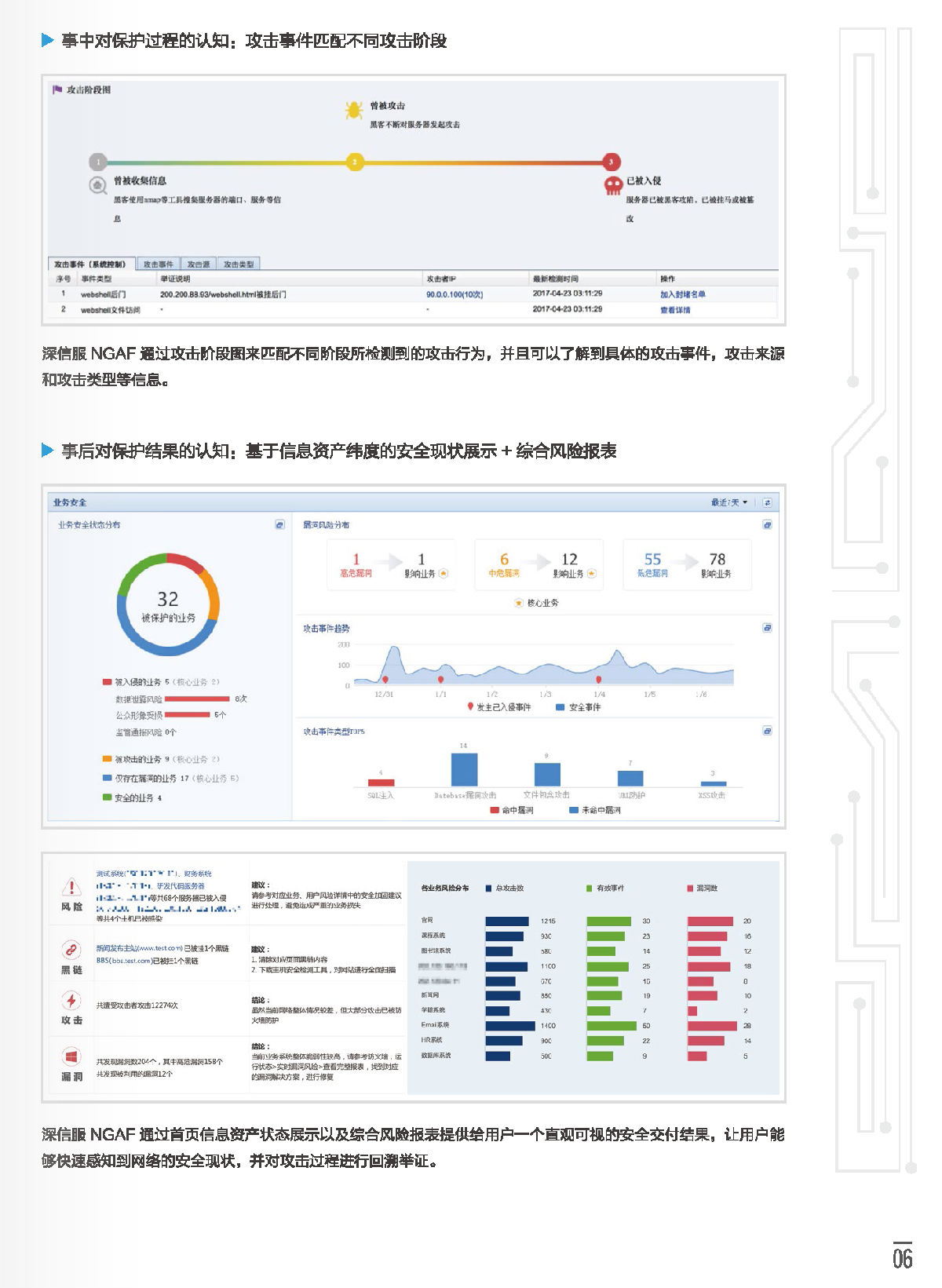This screenshot has height=1288, width=942.
Task: Click the webshell后门 event type cell
Action: coord(103,294)
